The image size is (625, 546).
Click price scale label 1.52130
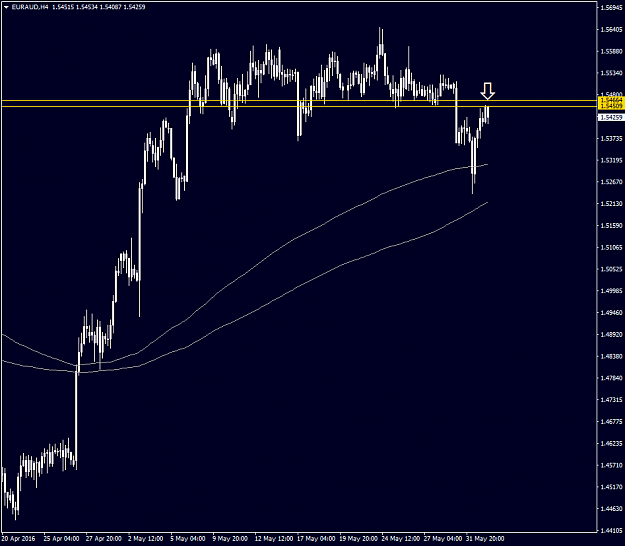611,204
